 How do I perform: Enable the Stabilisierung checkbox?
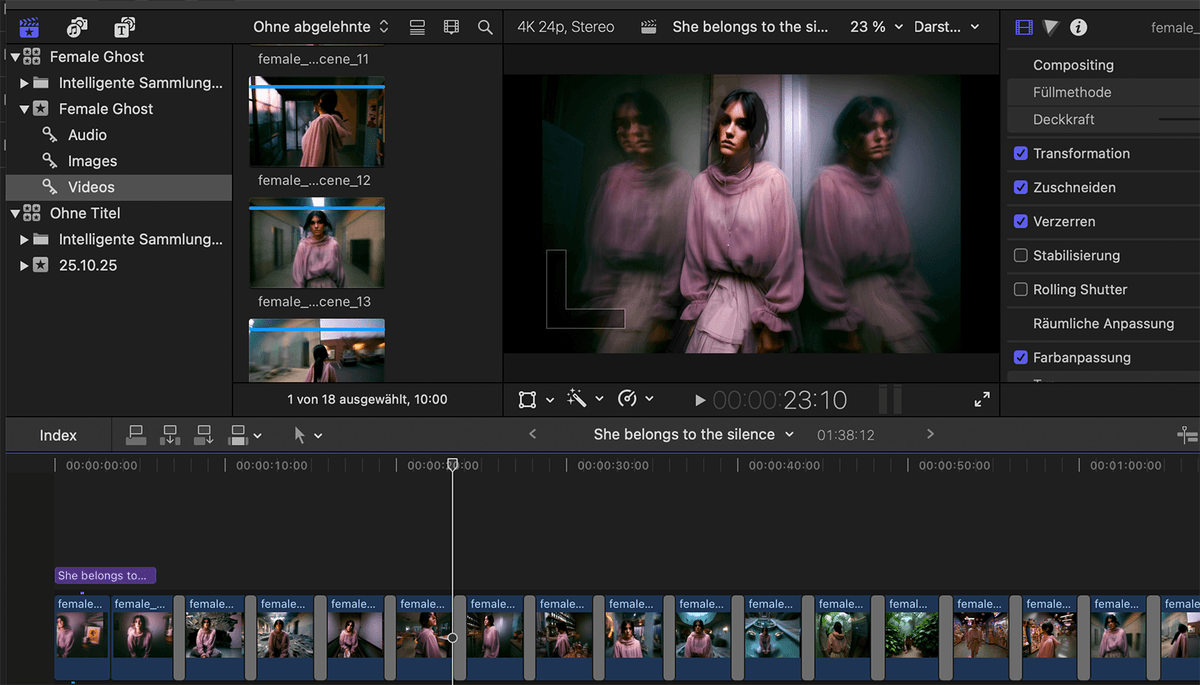click(x=1020, y=256)
